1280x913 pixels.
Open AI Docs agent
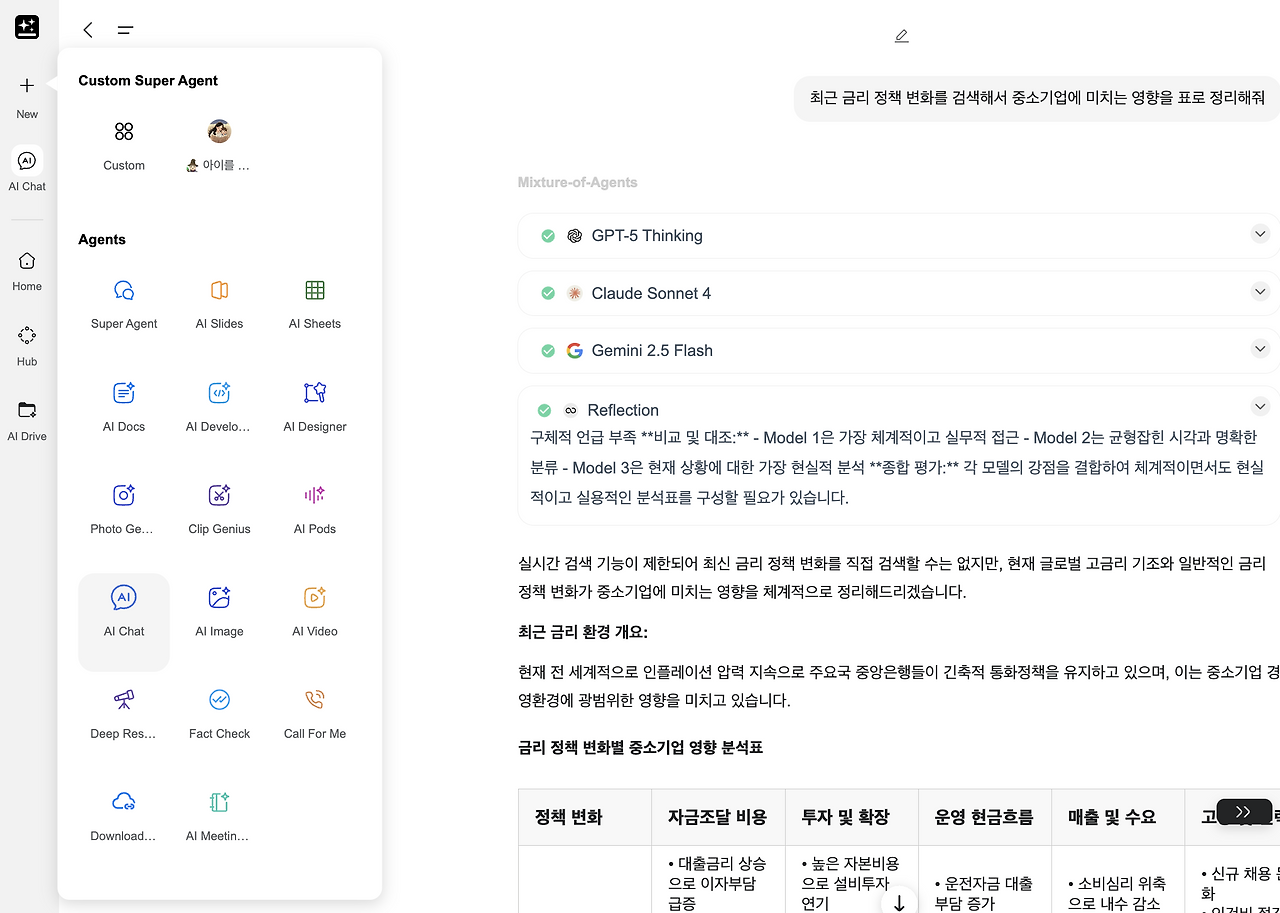pyautogui.click(x=124, y=407)
